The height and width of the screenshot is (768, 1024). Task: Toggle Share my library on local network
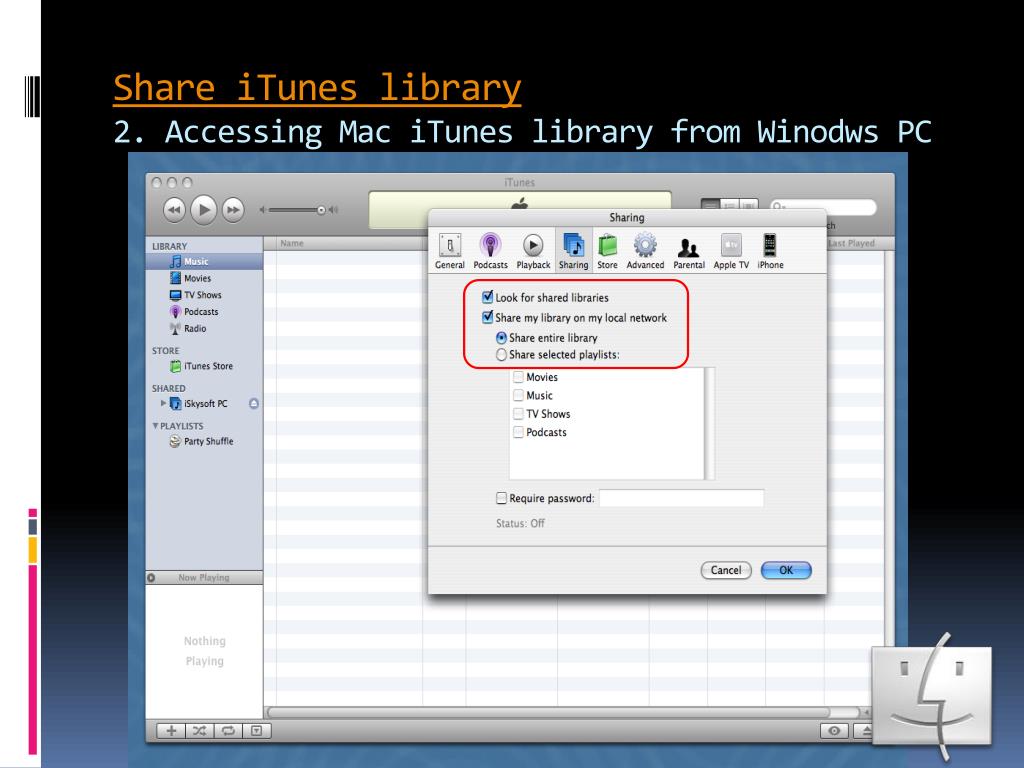(487, 317)
